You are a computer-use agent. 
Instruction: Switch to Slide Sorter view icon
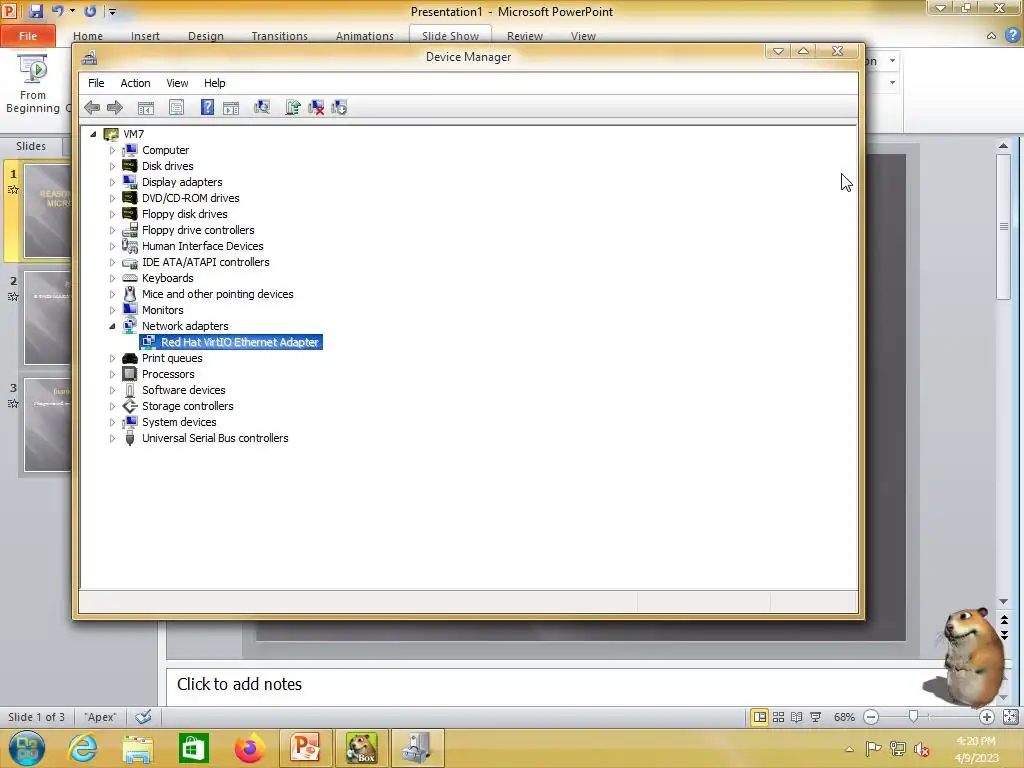click(778, 717)
